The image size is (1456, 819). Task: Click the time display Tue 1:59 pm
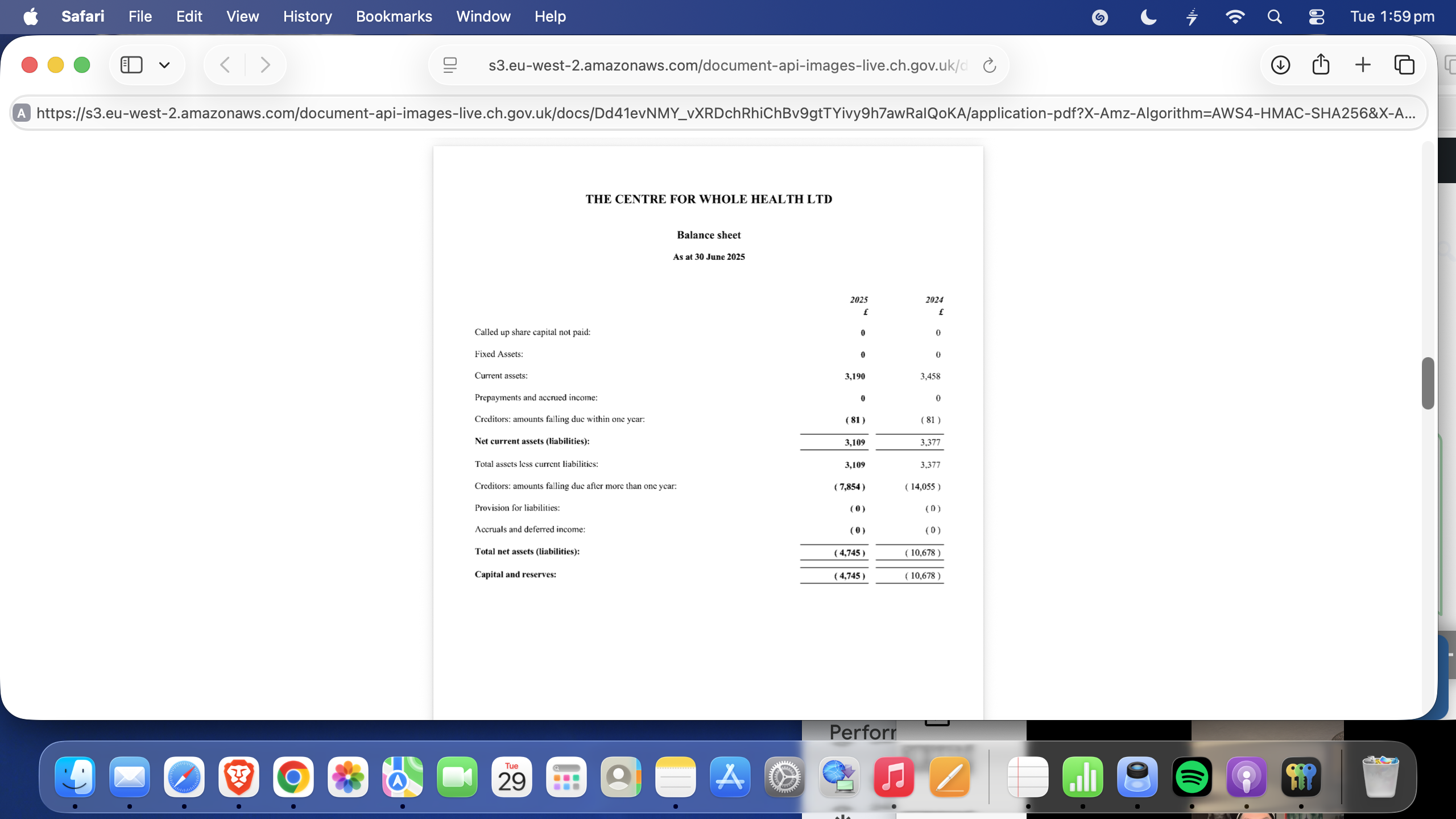(1392, 16)
